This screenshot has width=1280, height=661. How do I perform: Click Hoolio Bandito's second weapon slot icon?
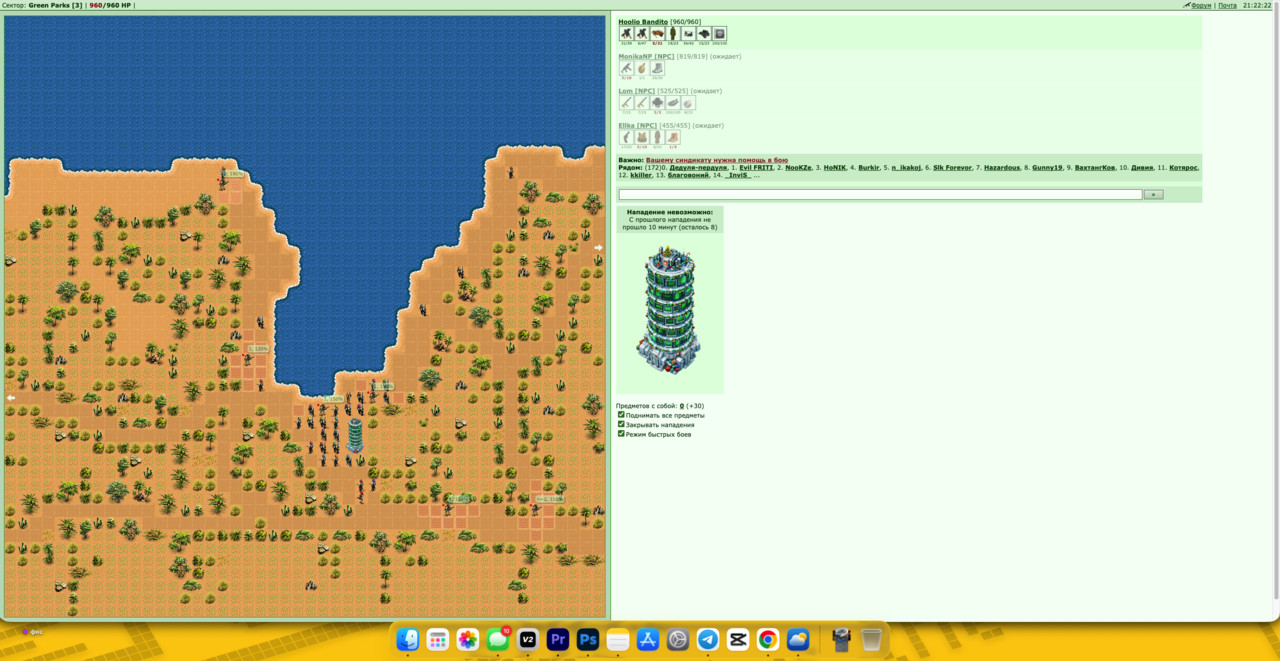point(642,34)
